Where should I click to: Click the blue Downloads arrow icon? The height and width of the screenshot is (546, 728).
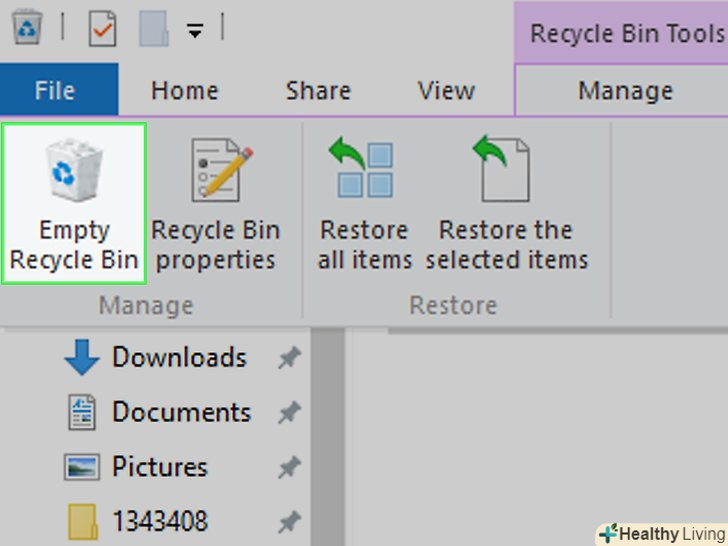click(82, 357)
